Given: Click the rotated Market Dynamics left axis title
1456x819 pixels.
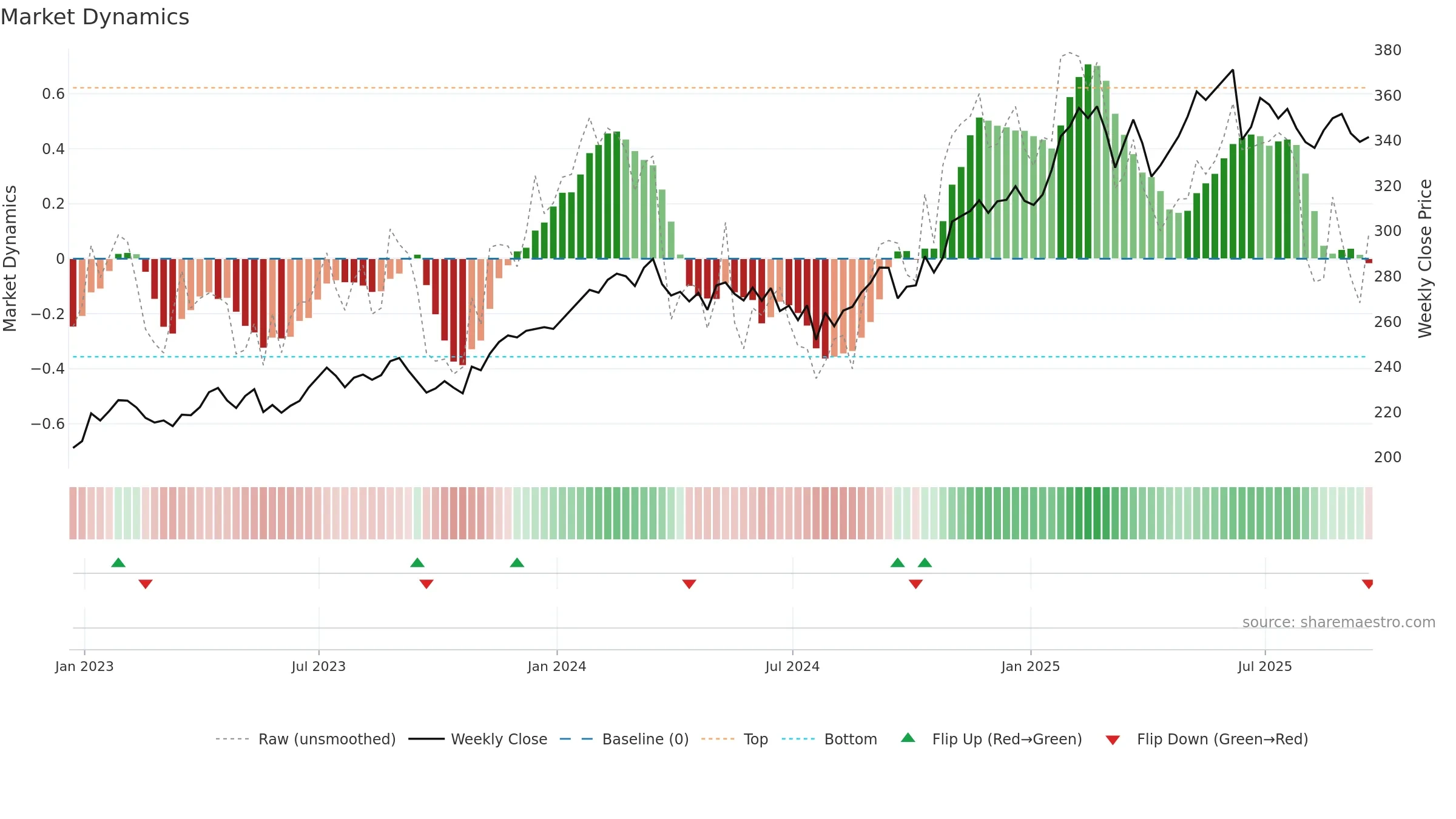Looking at the screenshot, I should (x=10, y=258).
